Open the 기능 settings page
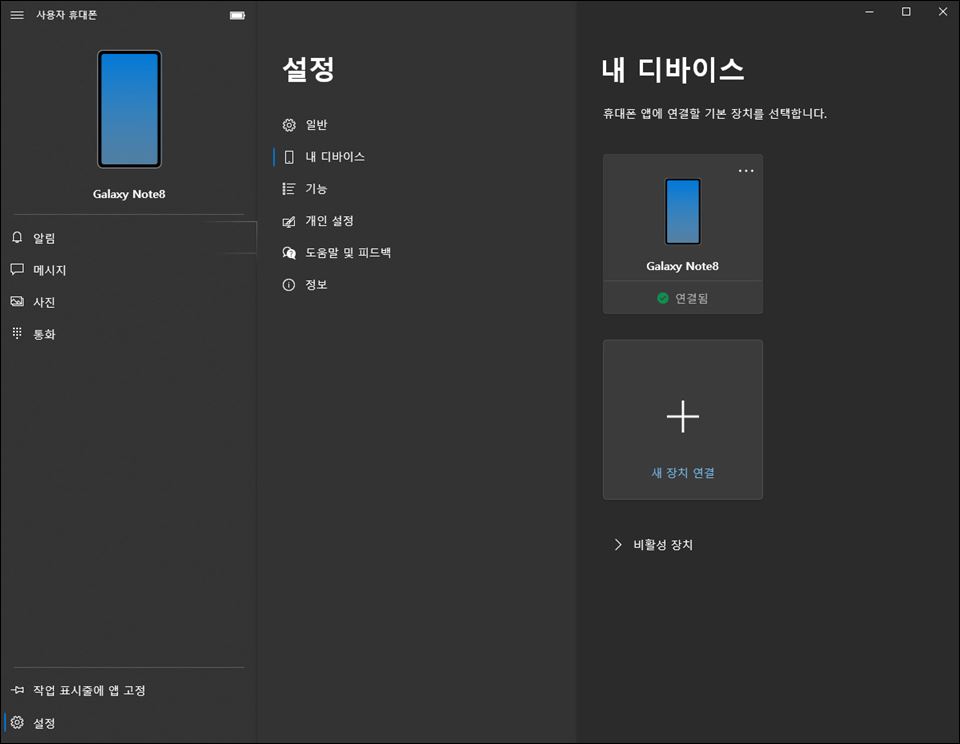Screen dimensions: 960x744 coord(316,189)
